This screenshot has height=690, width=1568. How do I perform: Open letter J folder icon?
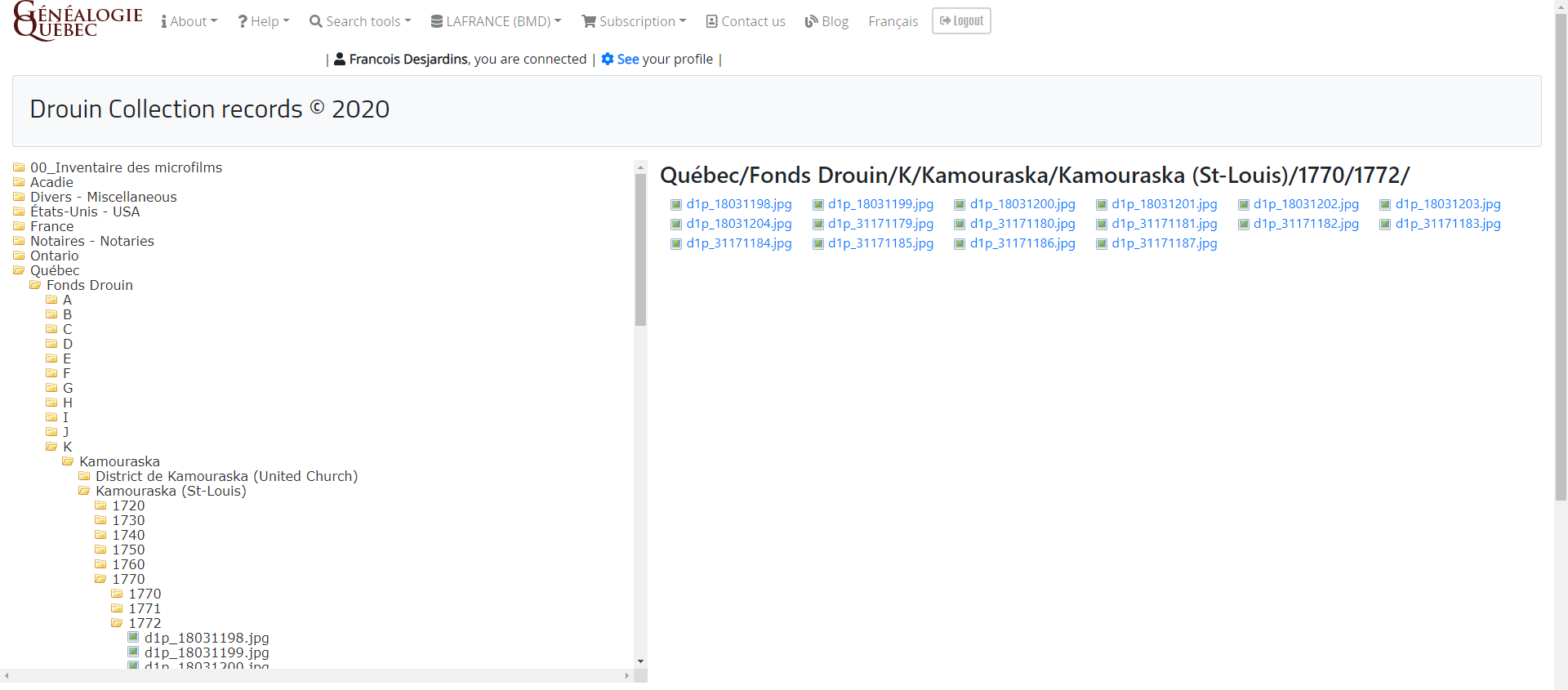[x=51, y=432]
